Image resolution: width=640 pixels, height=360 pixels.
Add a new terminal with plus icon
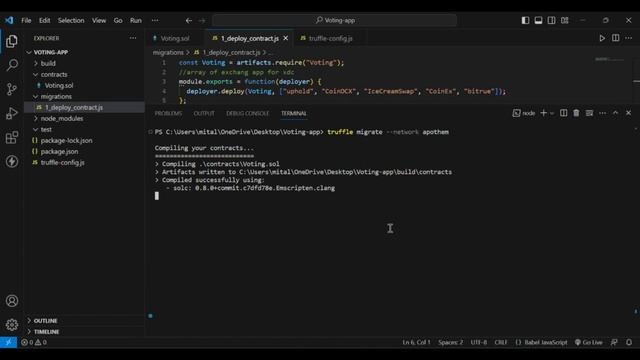click(x=543, y=113)
